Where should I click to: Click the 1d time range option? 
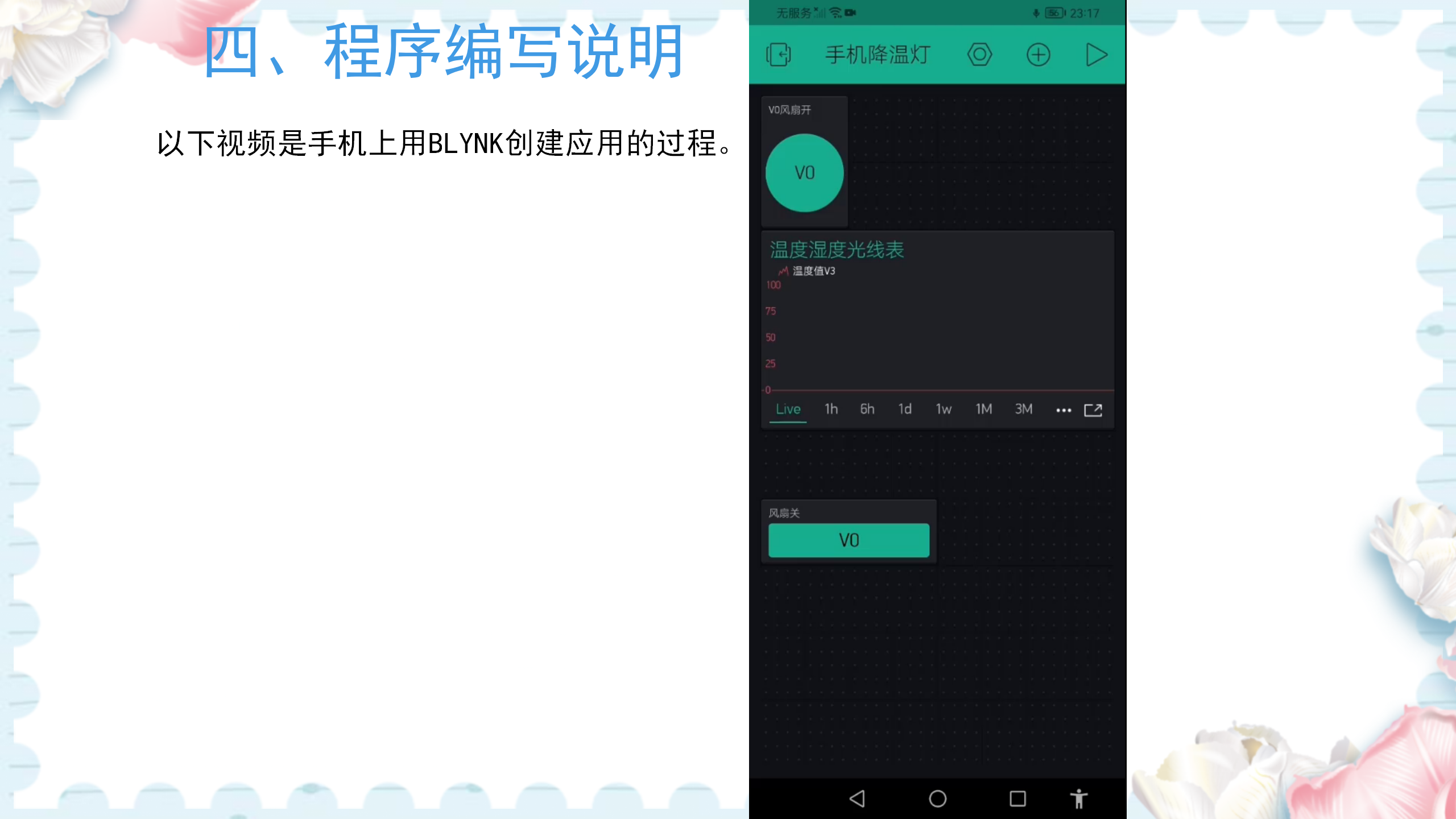point(904,409)
